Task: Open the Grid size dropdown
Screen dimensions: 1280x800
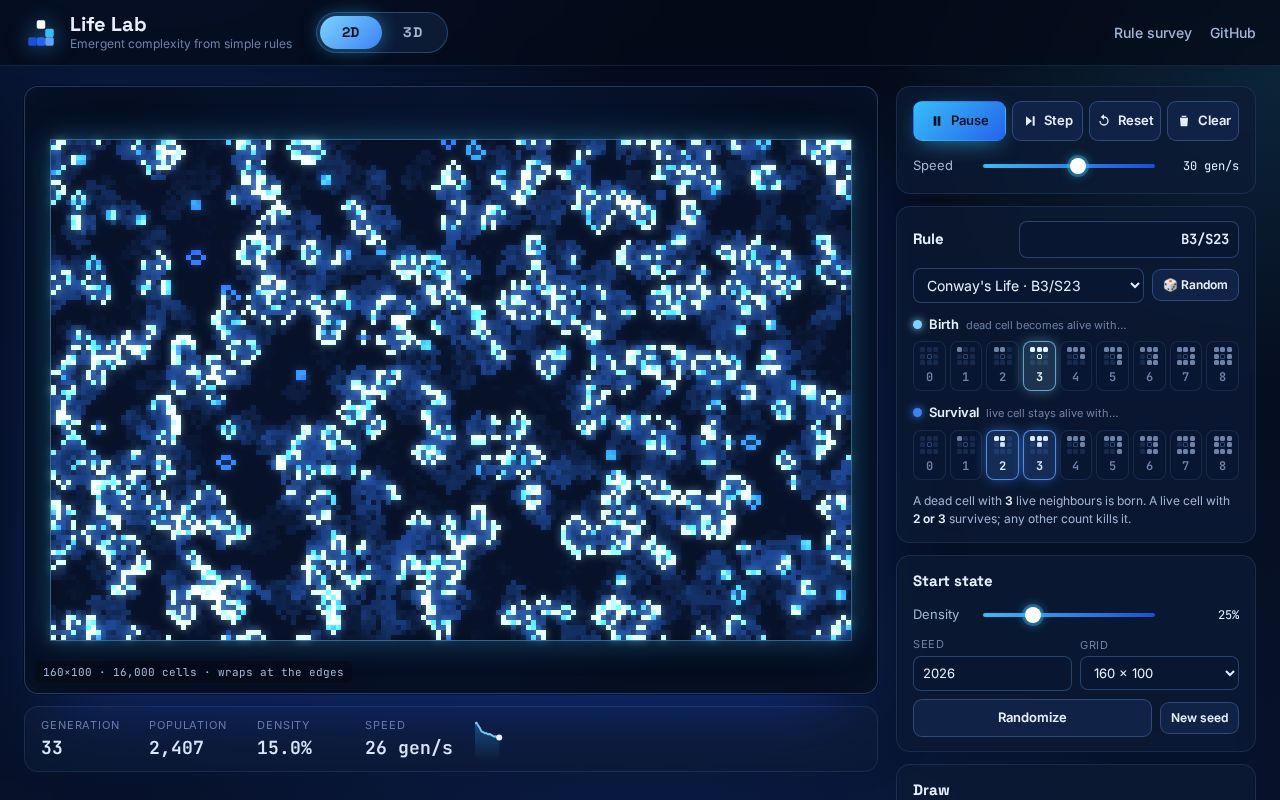Action: click(1159, 673)
